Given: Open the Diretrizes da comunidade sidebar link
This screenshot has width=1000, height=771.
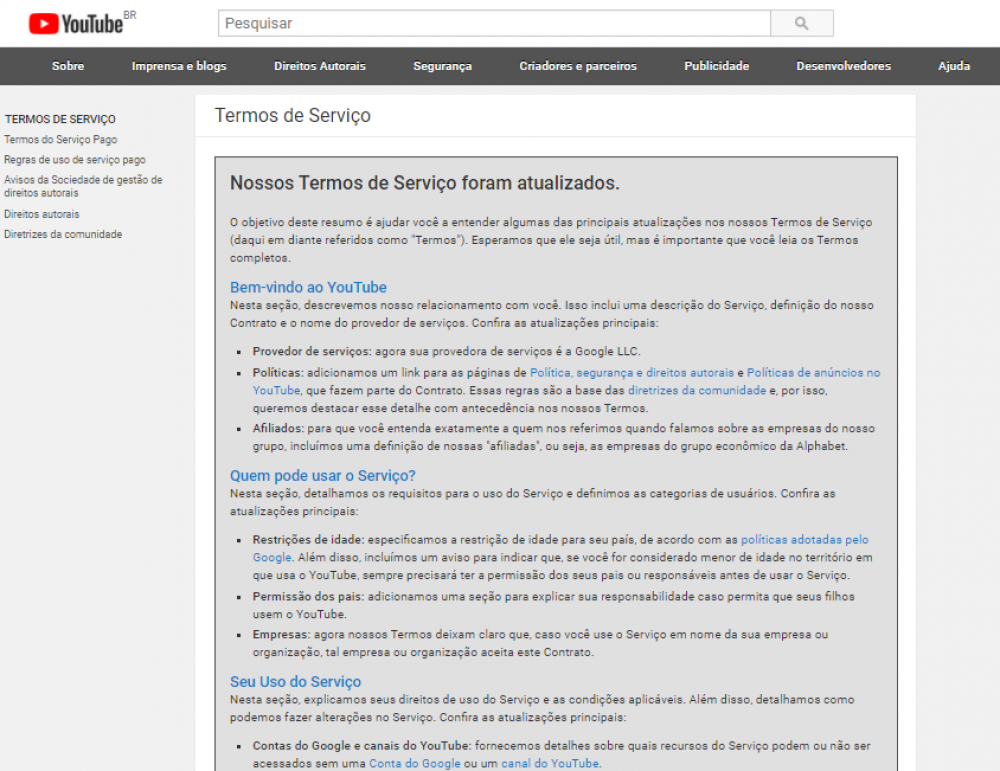Looking at the screenshot, I should 63,233.
